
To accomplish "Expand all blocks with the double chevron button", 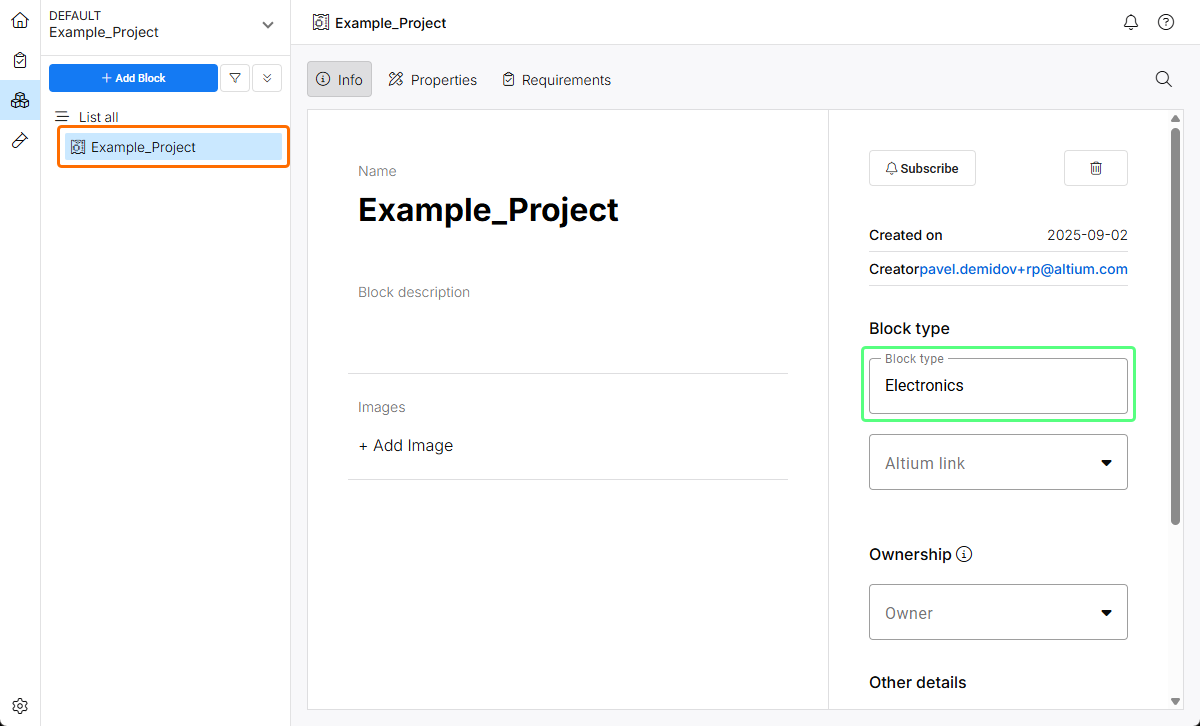I will [267, 78].
